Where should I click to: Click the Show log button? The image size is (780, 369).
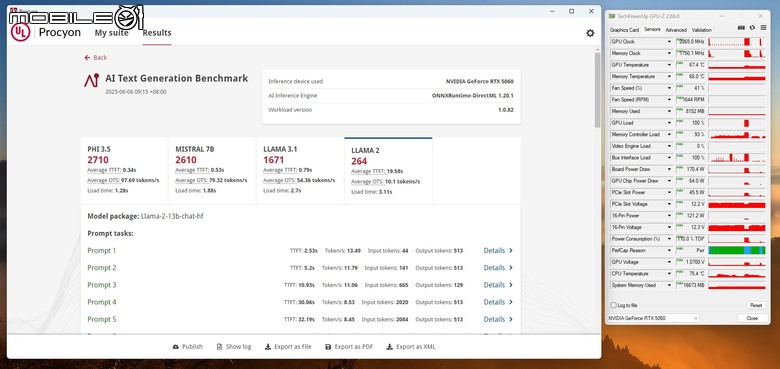click(x=234, y=347)
